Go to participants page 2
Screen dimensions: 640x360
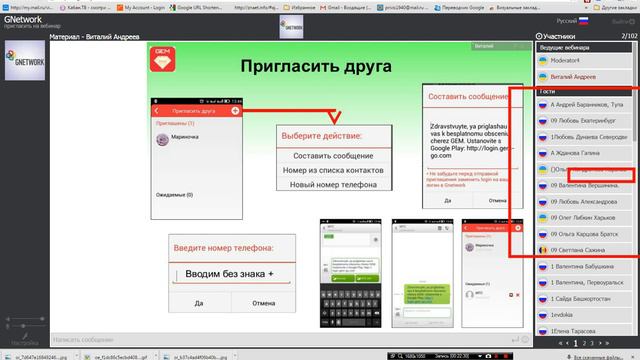pyautogui.click(x=584, y=343)
